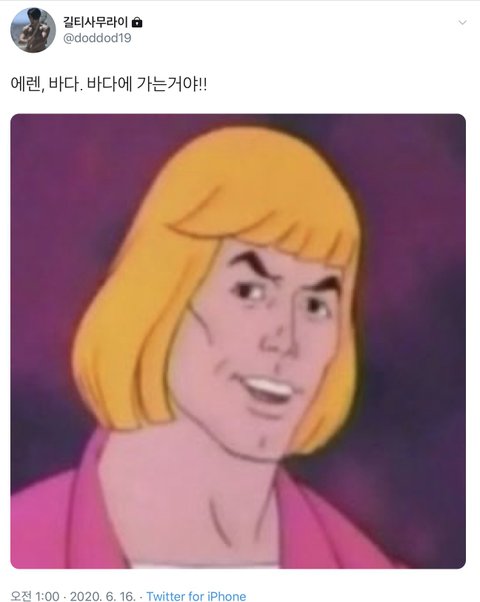The width and height of the screenshot is (480, 602).
Task: Expand the tweet options chevron menu
Action: (x=462, y=23)
